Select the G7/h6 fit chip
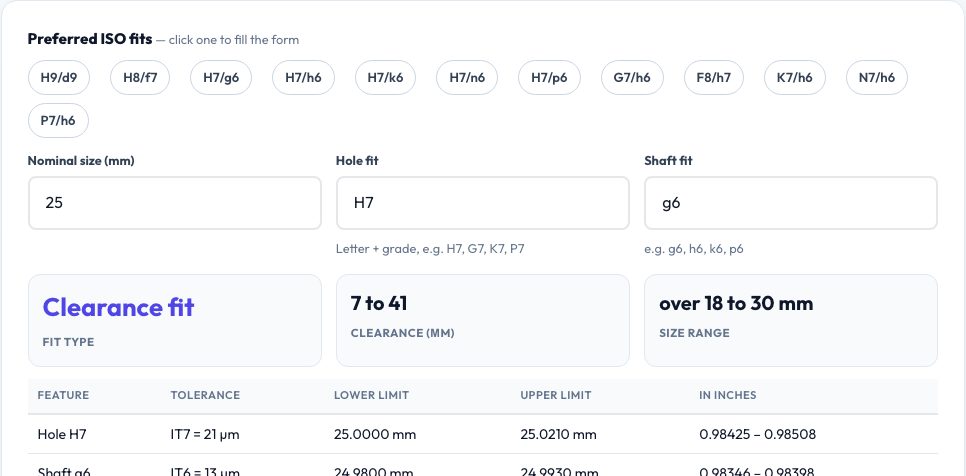 pyautogui.click(x=632, y=78)
